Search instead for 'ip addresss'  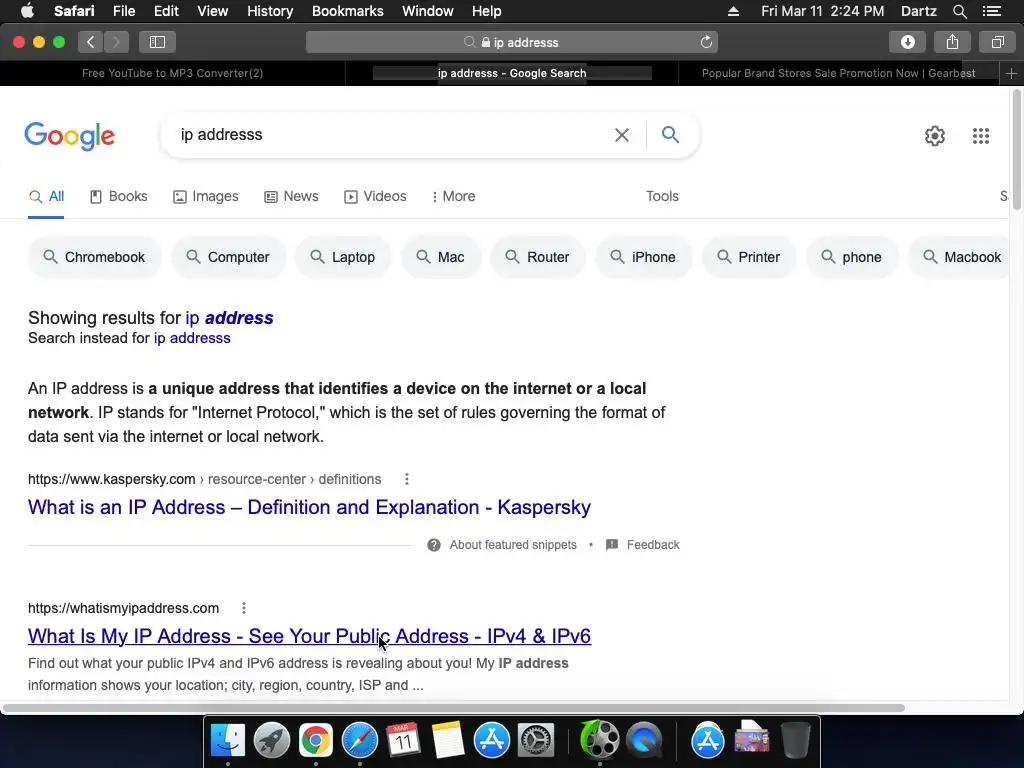(x=192, y=338)
